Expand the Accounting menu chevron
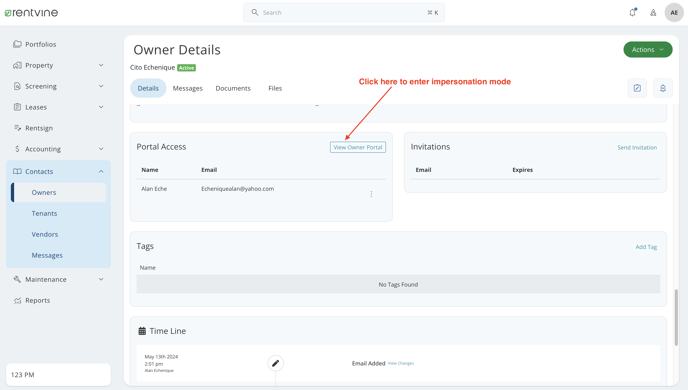688x390 pixels. [101, 149]
